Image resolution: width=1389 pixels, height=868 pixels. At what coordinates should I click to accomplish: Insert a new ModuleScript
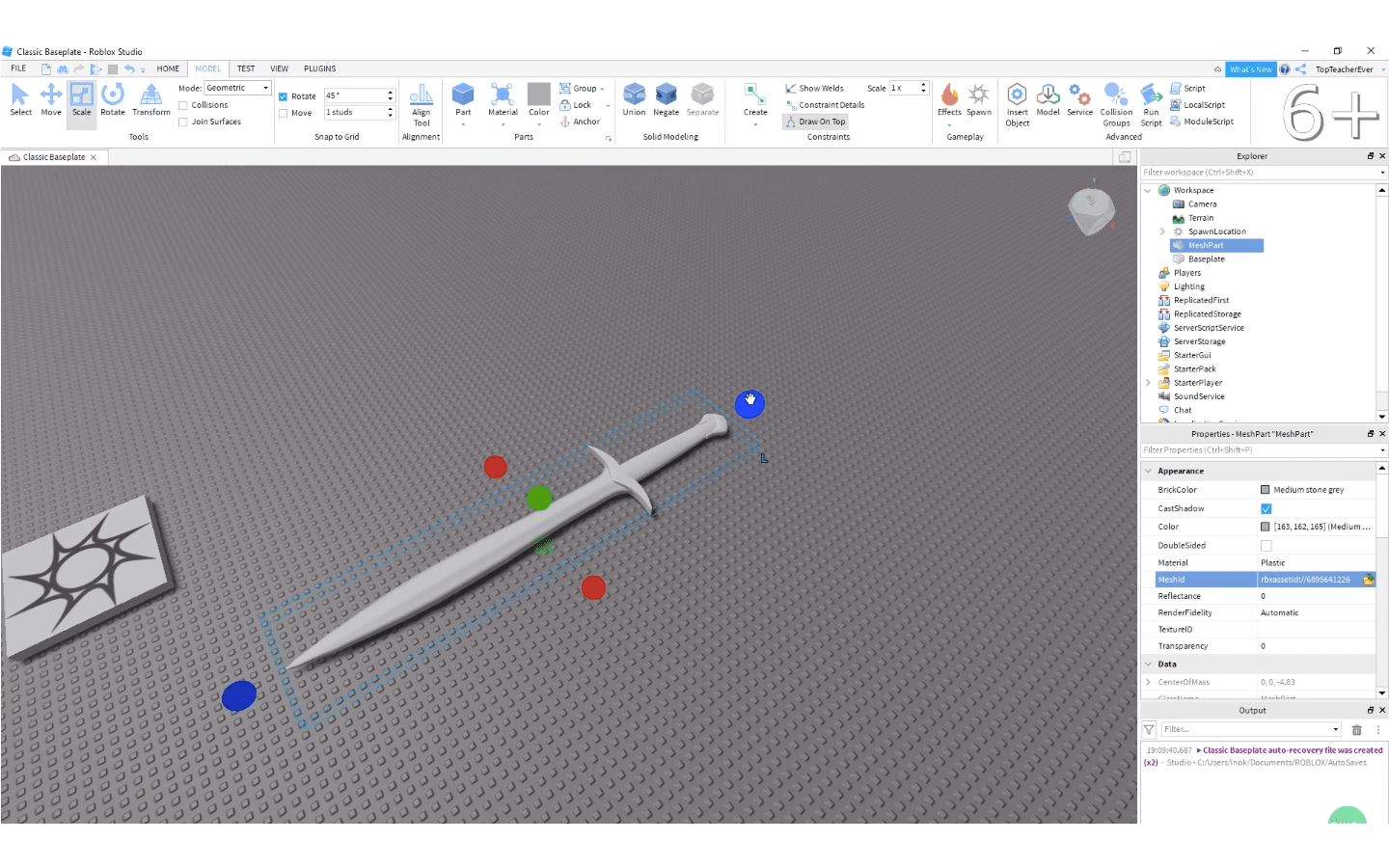1202,122
